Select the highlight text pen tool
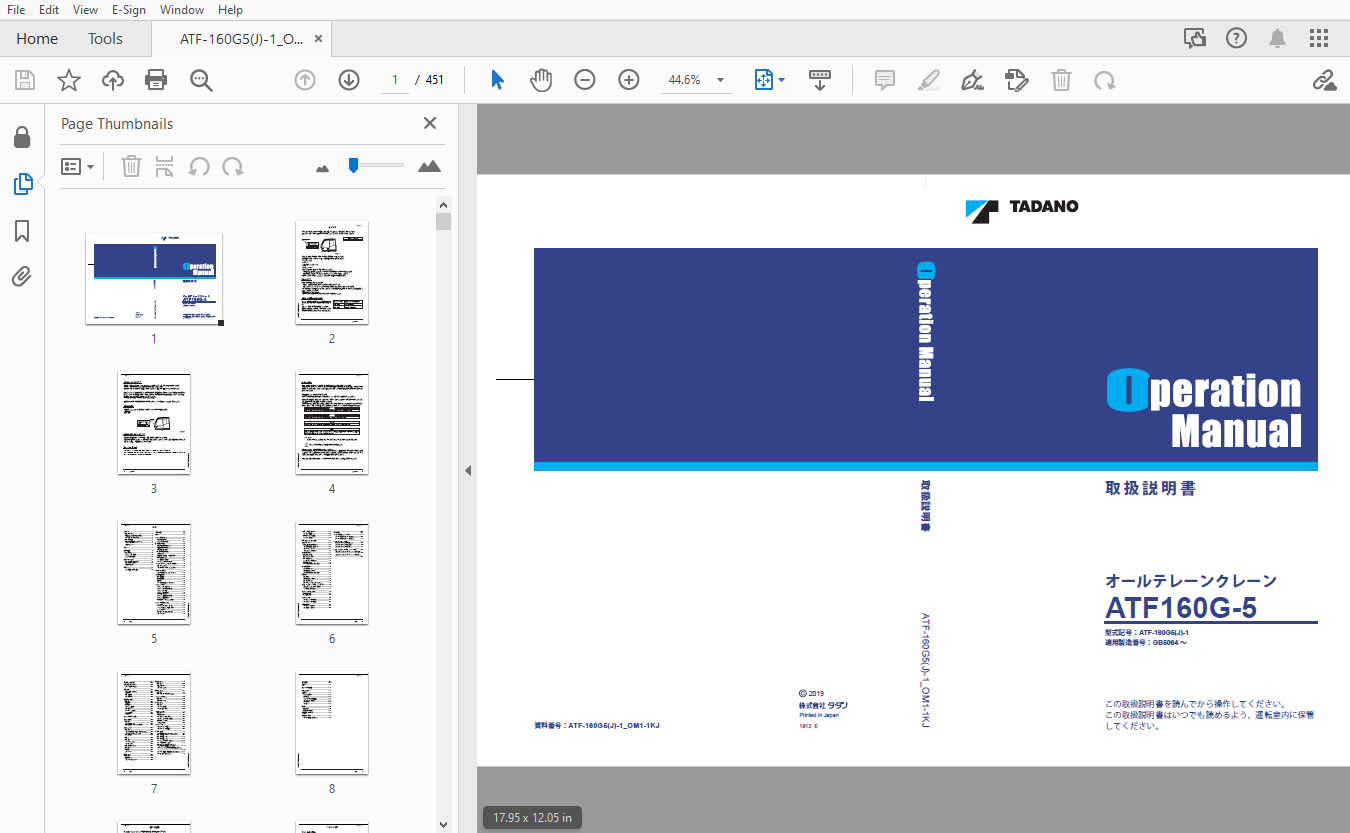1350x833 pixels. pos(929,80)
